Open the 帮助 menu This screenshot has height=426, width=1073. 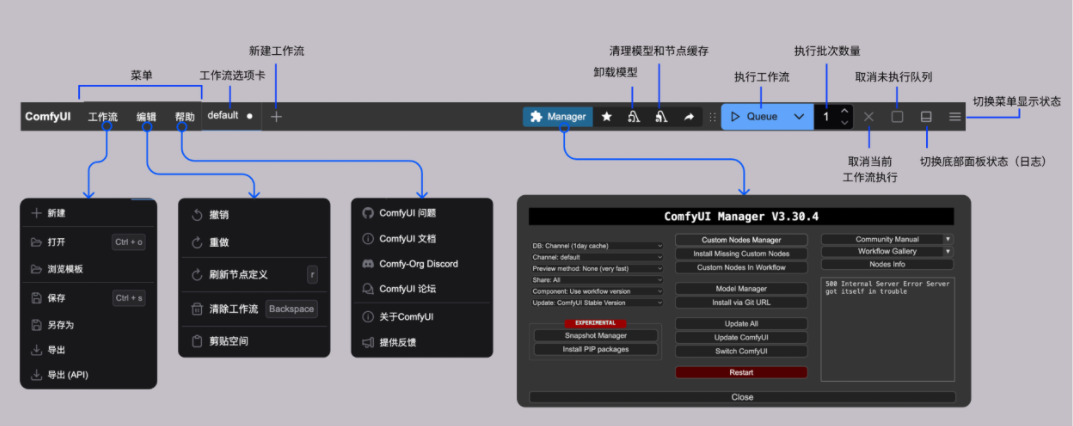pyautogui.click(x=185, y=117)
